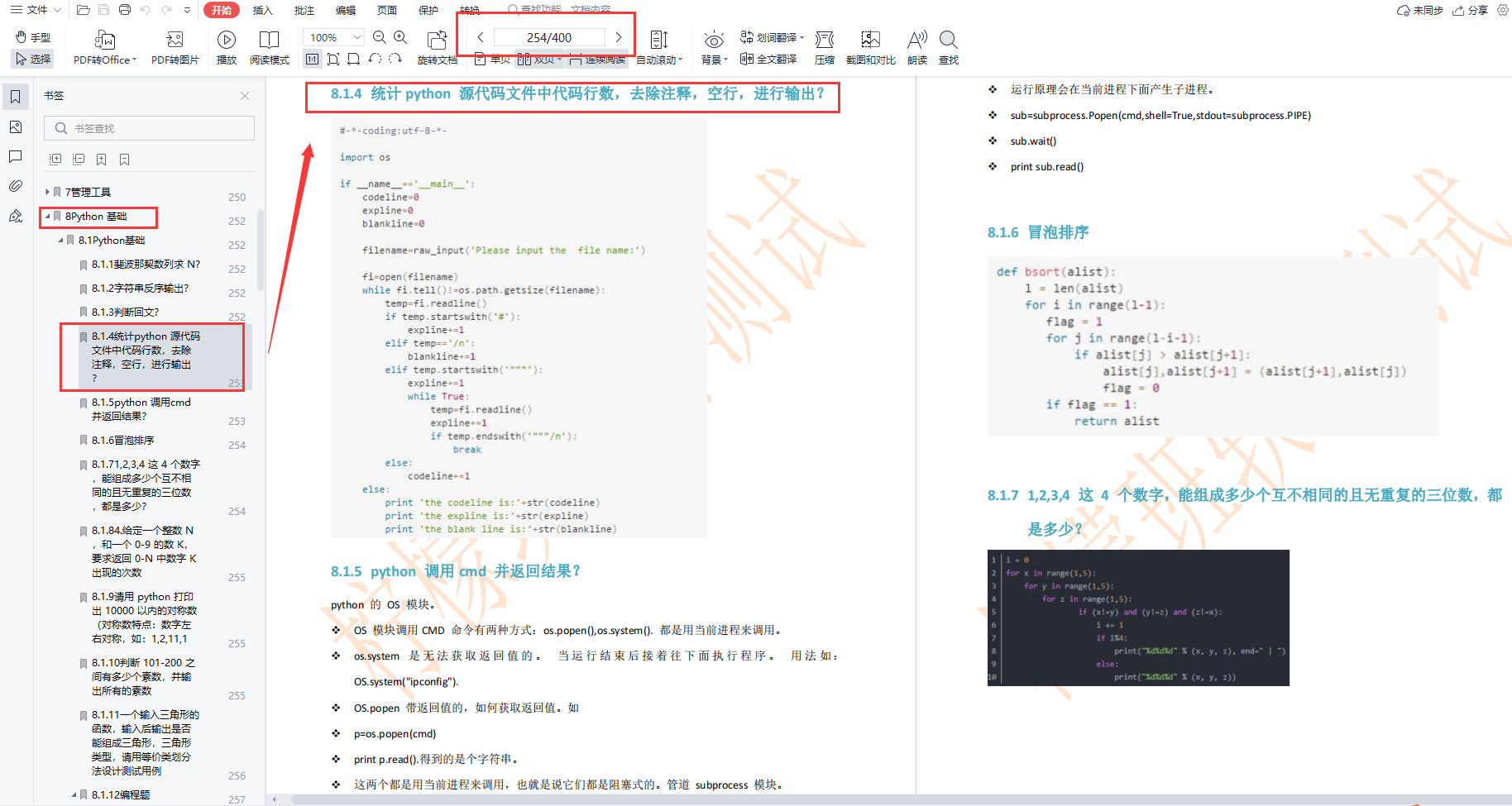This screenshot has width=1512, height=806.
Task: Open the 文件 file menu
Action: (36, 10)
